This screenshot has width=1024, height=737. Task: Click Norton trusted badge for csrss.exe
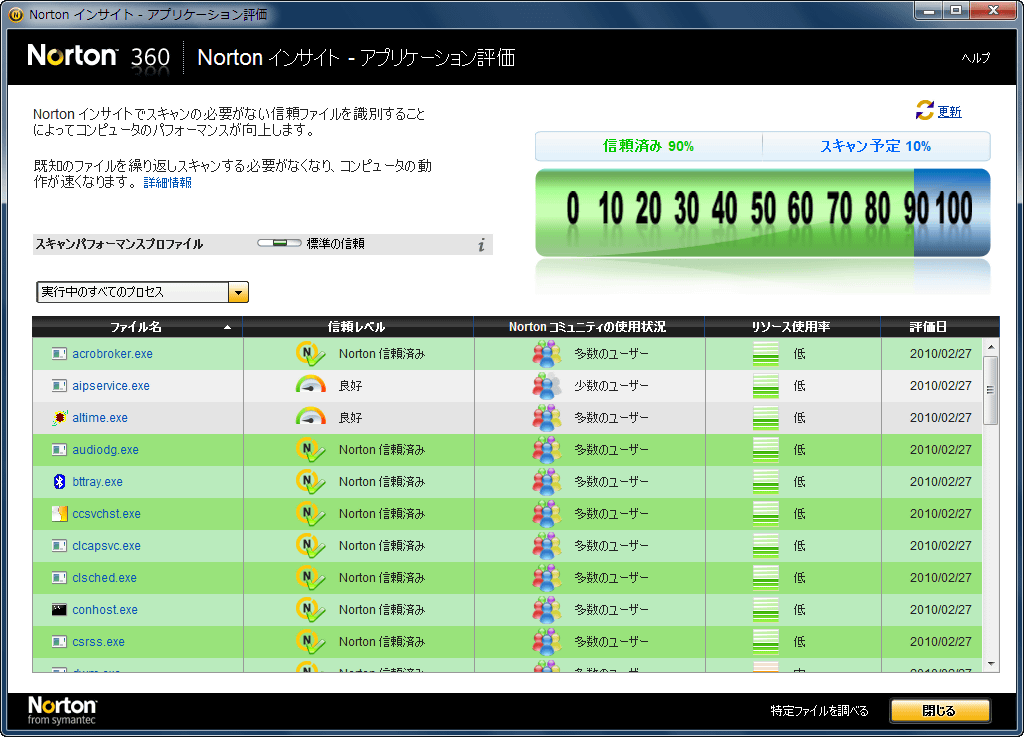[x=310, y=642]
